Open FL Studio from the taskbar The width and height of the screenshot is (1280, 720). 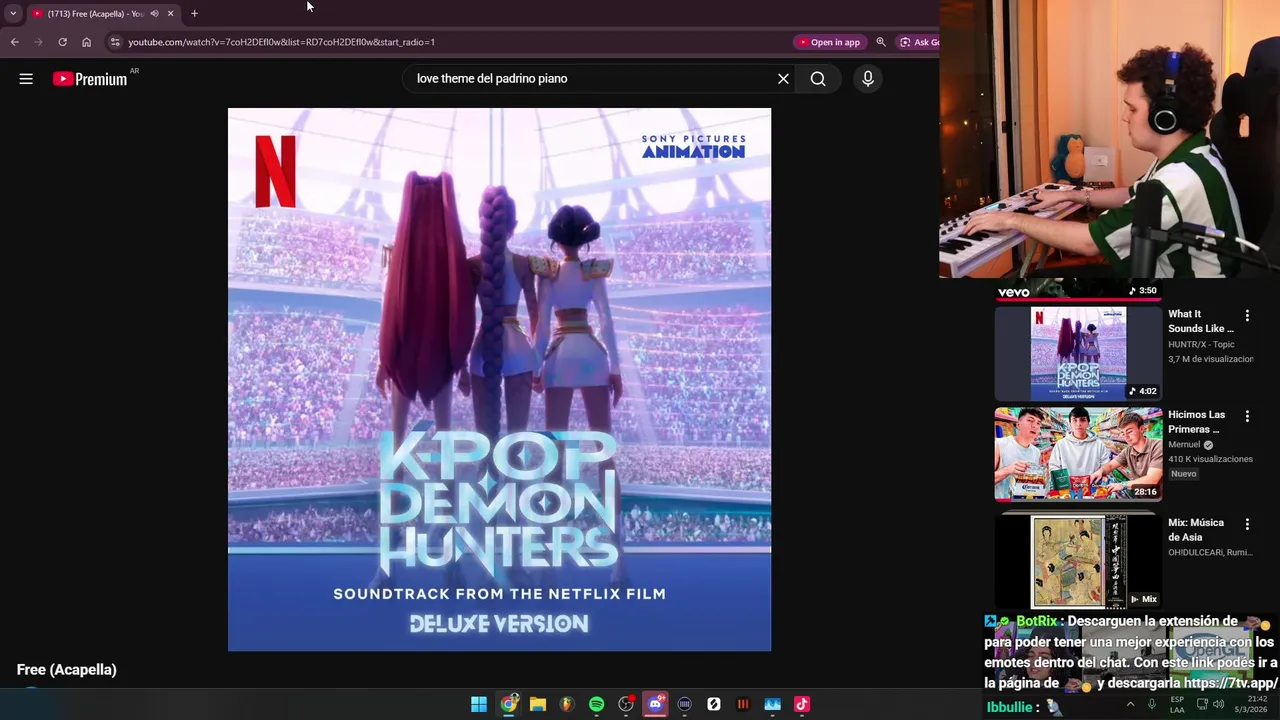567,704
